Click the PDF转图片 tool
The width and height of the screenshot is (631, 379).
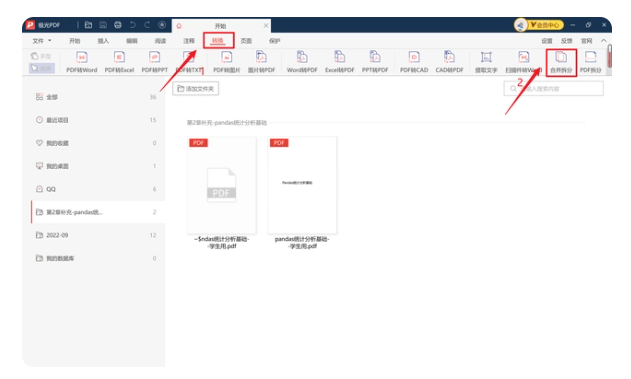227,62
